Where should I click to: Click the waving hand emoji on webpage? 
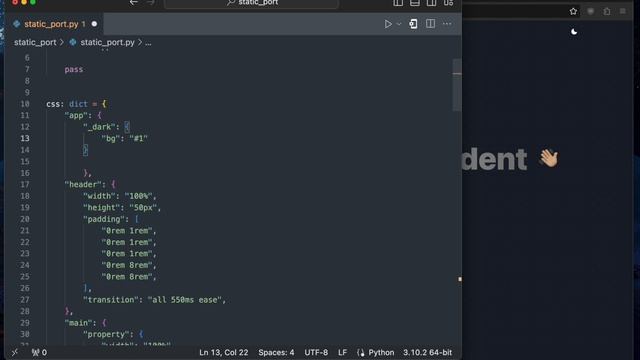549,158
